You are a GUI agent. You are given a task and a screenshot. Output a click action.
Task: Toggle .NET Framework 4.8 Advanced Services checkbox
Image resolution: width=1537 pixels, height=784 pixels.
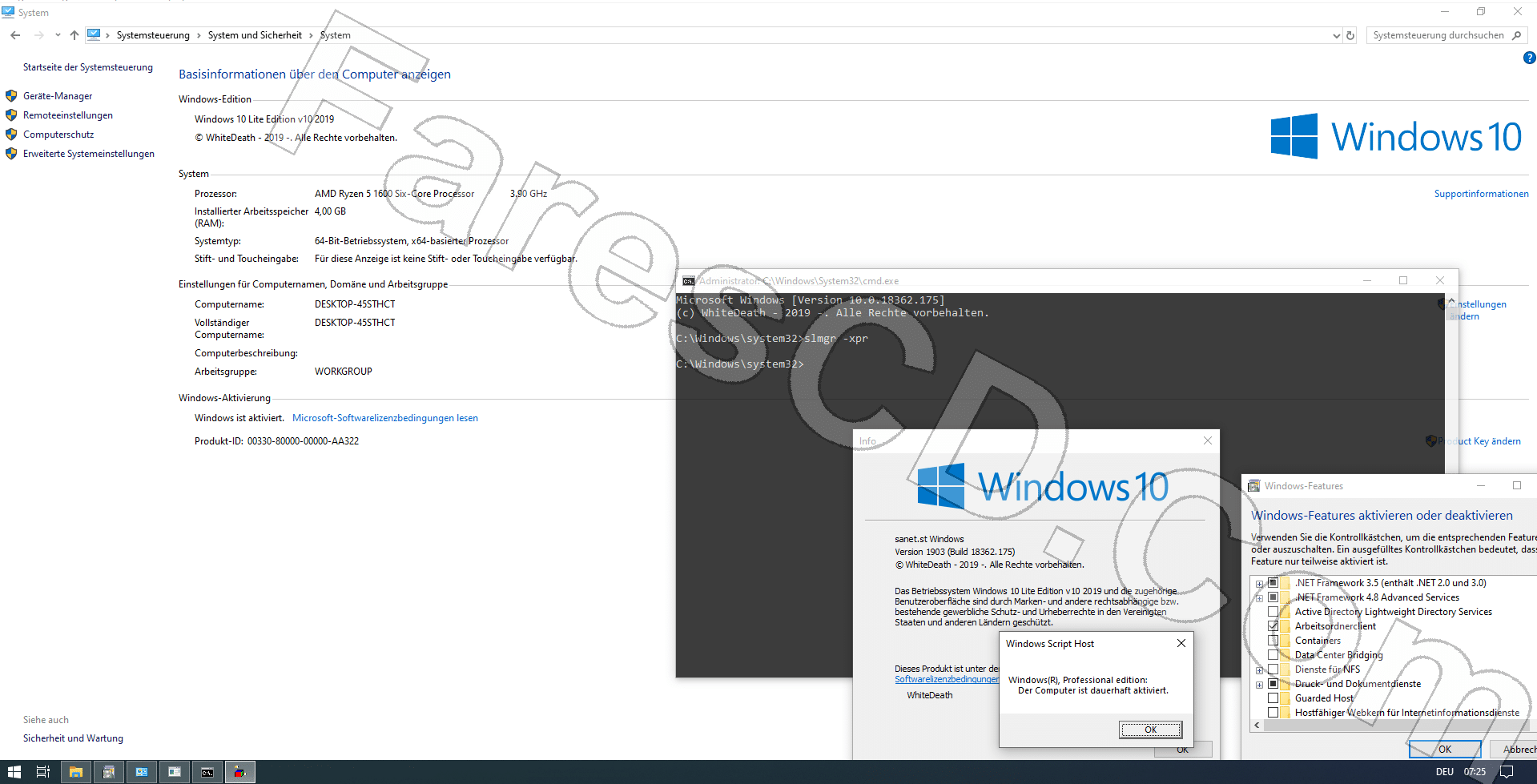pyautogui.click(x=1273, y=597)
